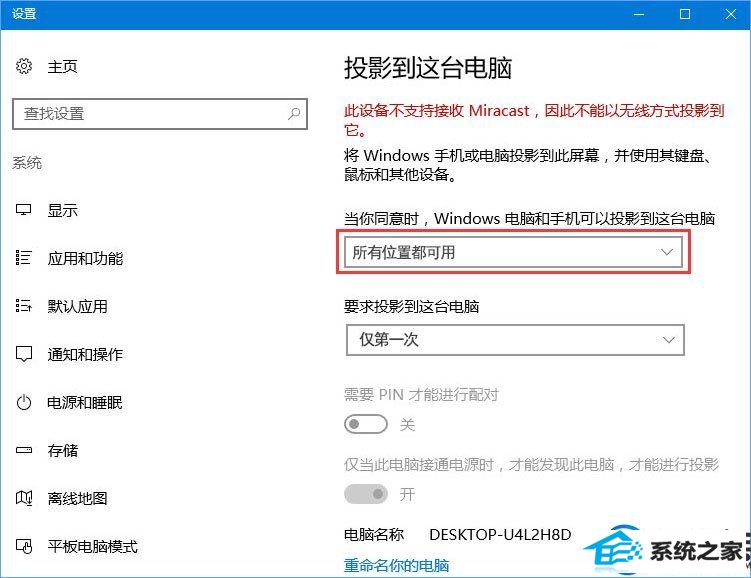Screen dimensions: 751x578
Task: Click the 查找设置 search field
Action: 159,114
